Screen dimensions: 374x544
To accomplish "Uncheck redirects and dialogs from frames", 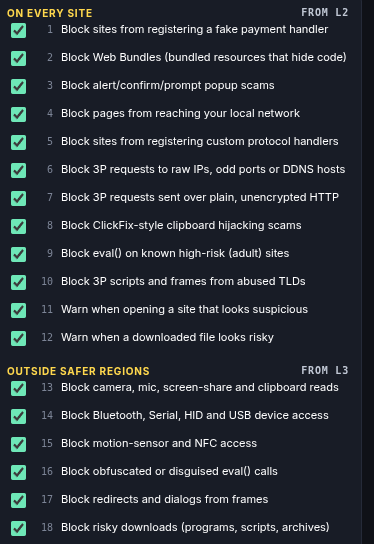I will coord(18,500).
